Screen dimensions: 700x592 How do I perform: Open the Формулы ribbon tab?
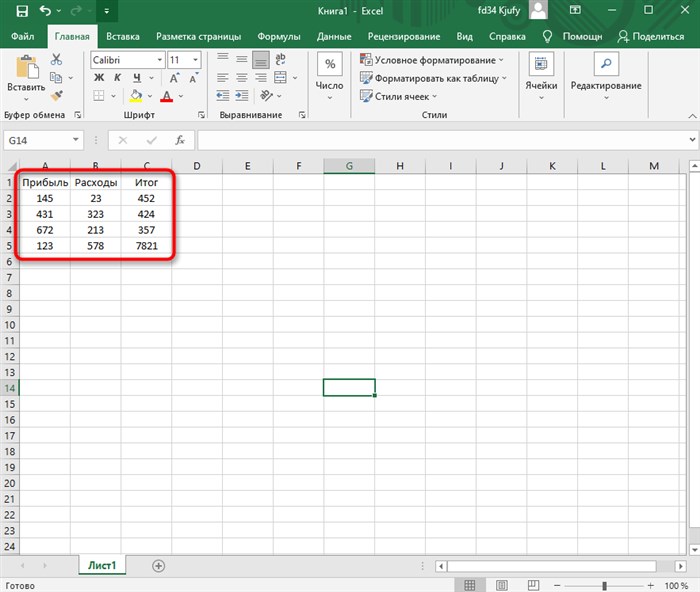(279, 37)
